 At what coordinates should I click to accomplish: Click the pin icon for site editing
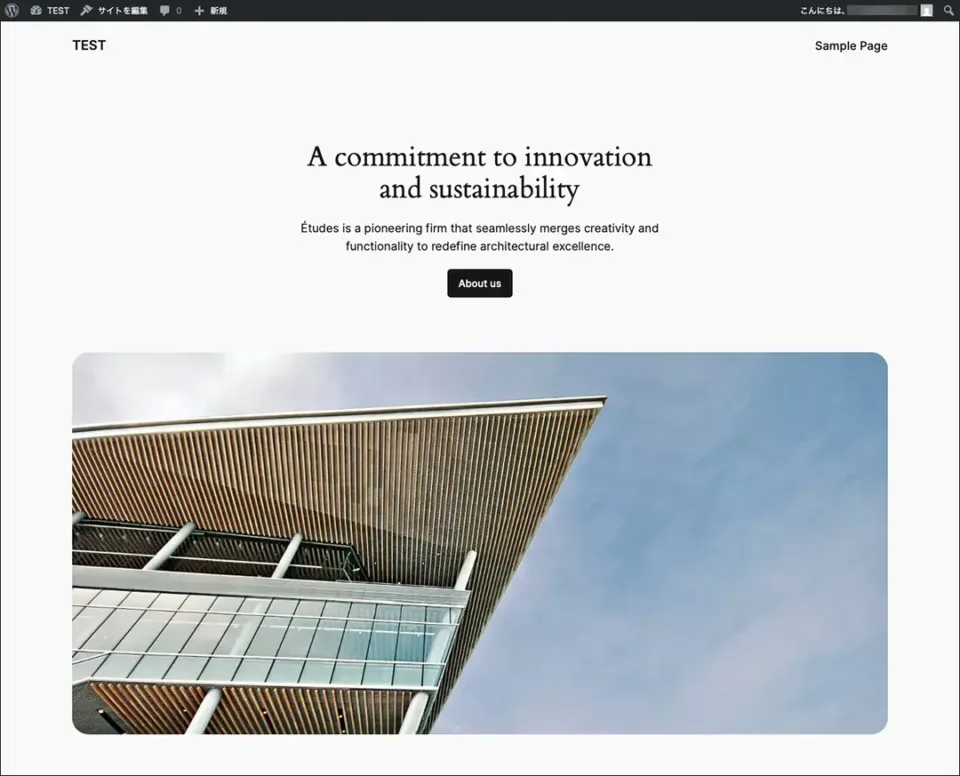(86, 10)
